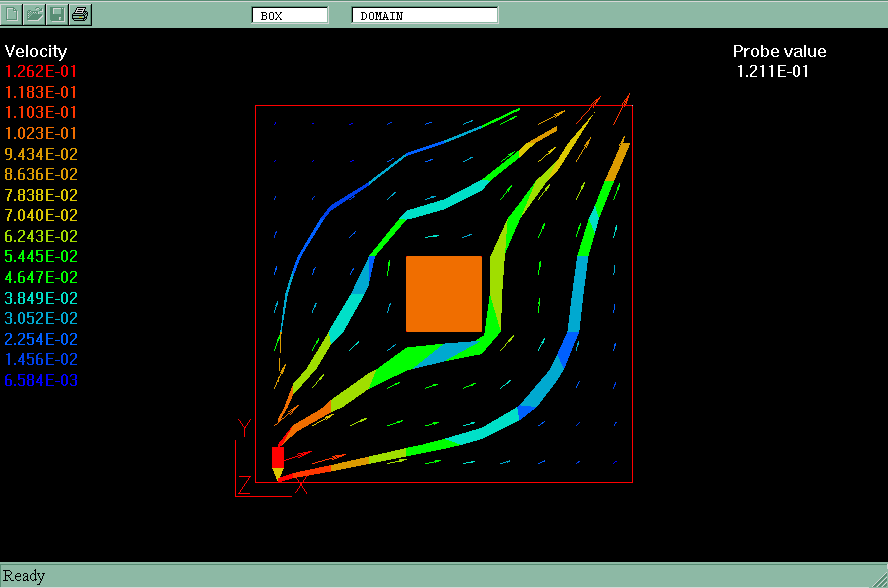Click the red X axis label
The image size is (888, 588).
click(301, 486)
